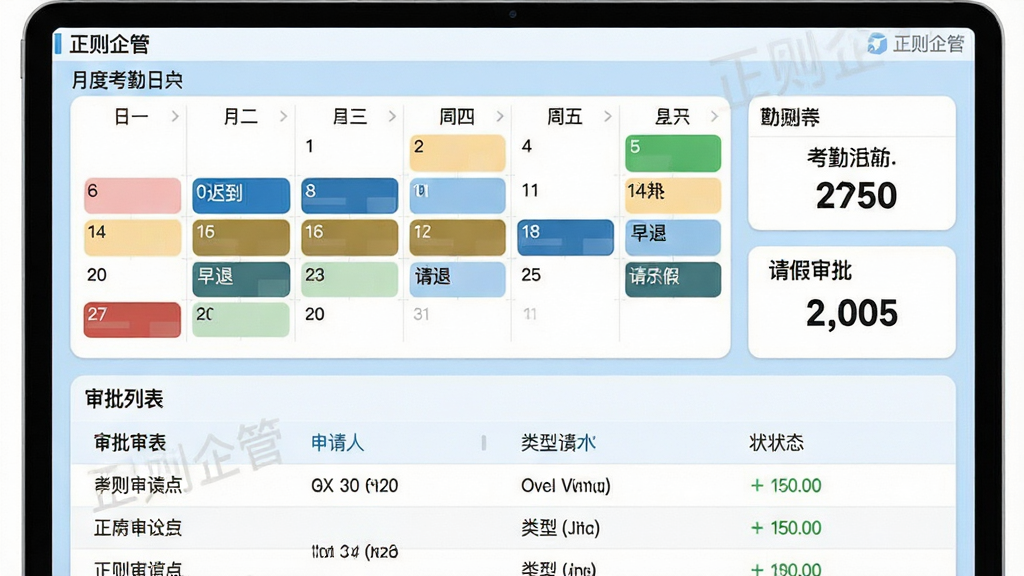
Task: Expand the 月二 column chevron
Action: pos(283,116)
